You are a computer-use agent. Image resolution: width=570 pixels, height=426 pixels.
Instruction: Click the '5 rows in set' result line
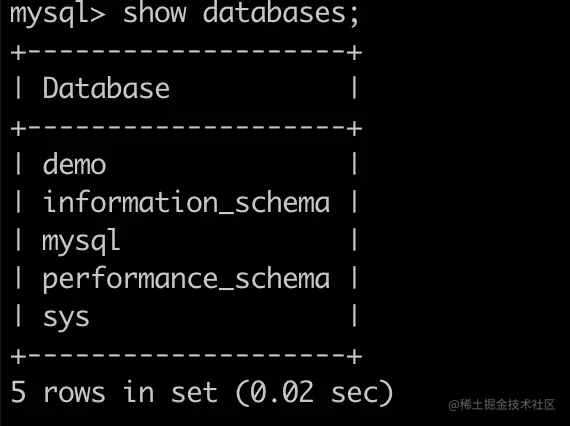114,392
